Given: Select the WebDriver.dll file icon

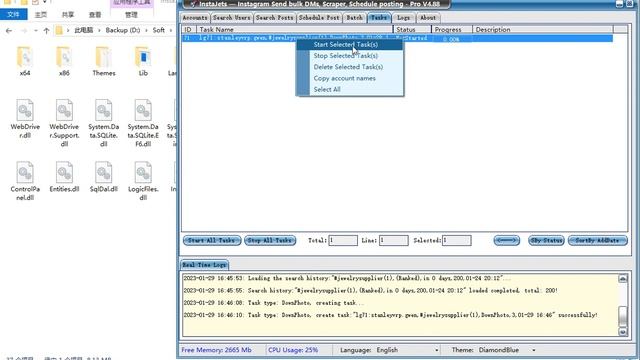Looking at the screenshot, I should (25, 110).
